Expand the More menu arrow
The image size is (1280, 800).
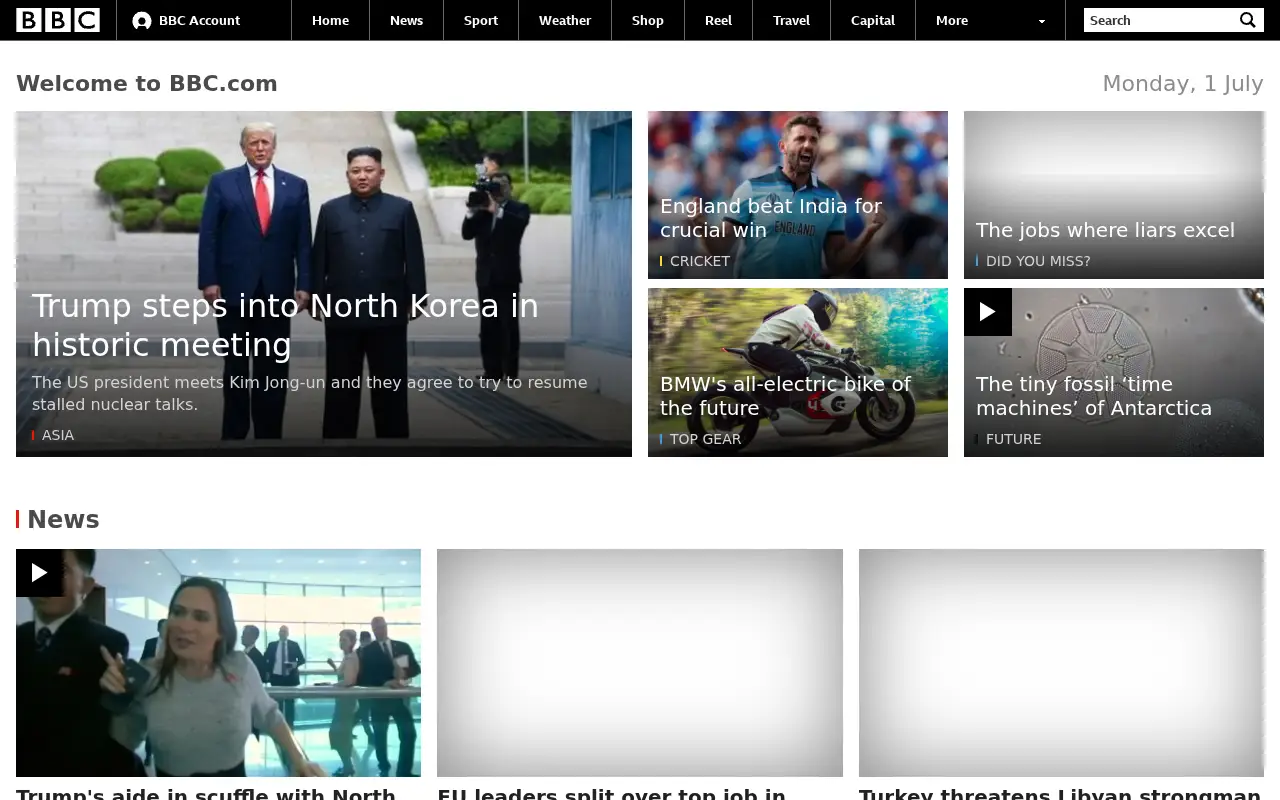(1042, 21)
